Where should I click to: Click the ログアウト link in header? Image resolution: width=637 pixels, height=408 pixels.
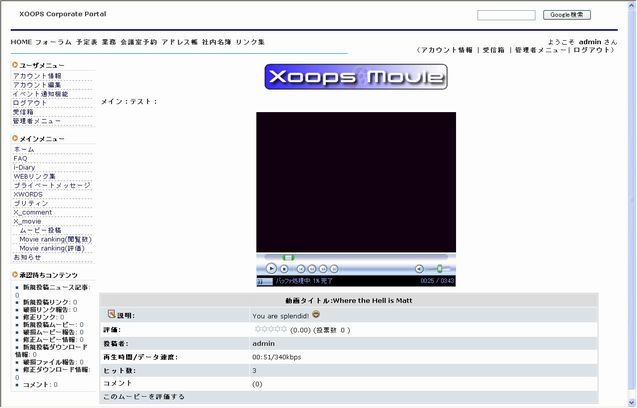tap(593, 50)
